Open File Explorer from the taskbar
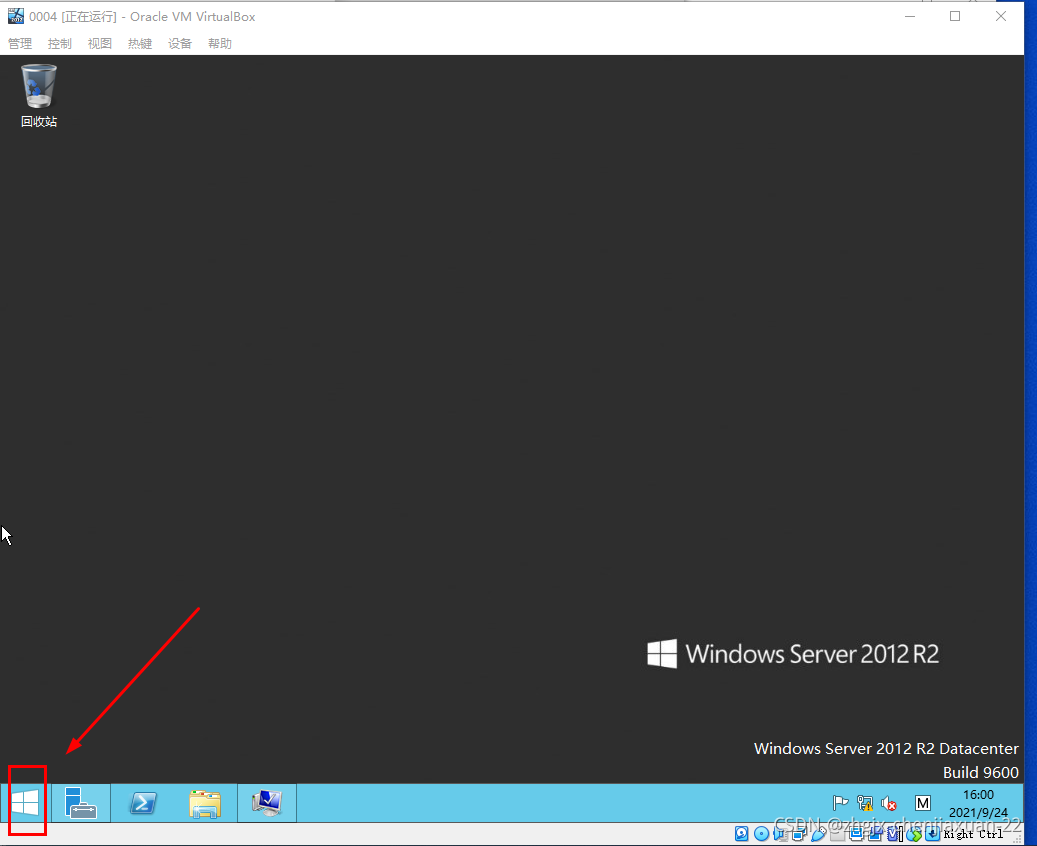This screenshot has width=1037, height=846. [205, 804]
